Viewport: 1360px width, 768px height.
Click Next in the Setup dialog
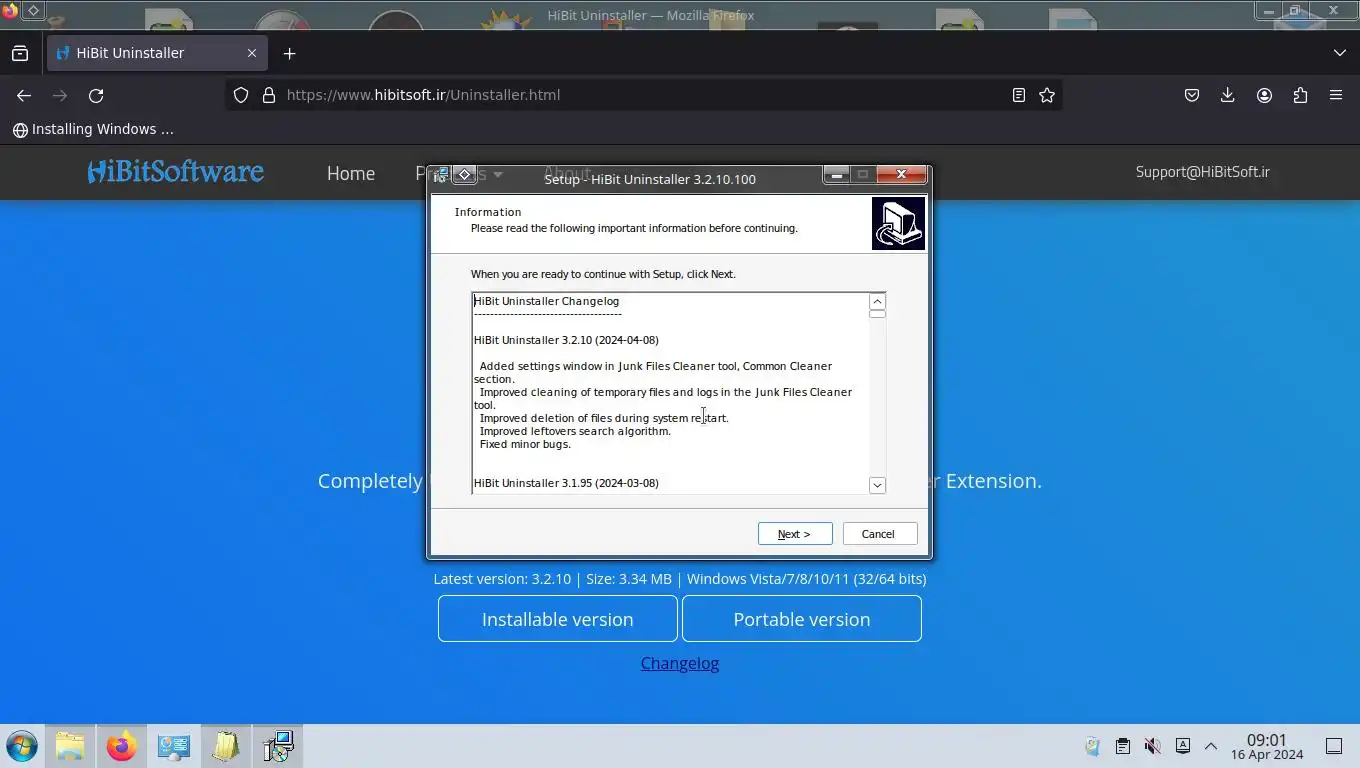coord(795,534)
